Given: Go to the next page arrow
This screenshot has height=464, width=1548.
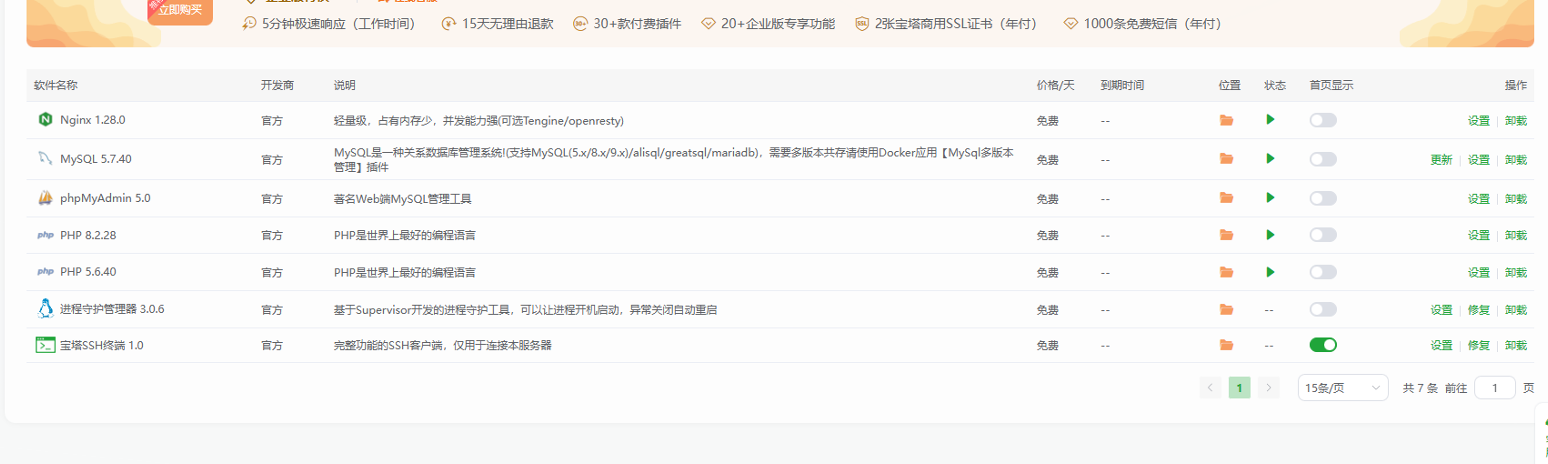Looking at the screenshot, I should pyautogui.click(x=1269, y=387).
